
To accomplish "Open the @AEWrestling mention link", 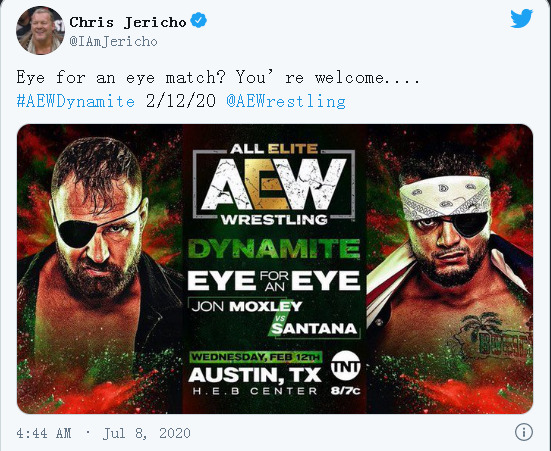I will click(x=286, y=101).
